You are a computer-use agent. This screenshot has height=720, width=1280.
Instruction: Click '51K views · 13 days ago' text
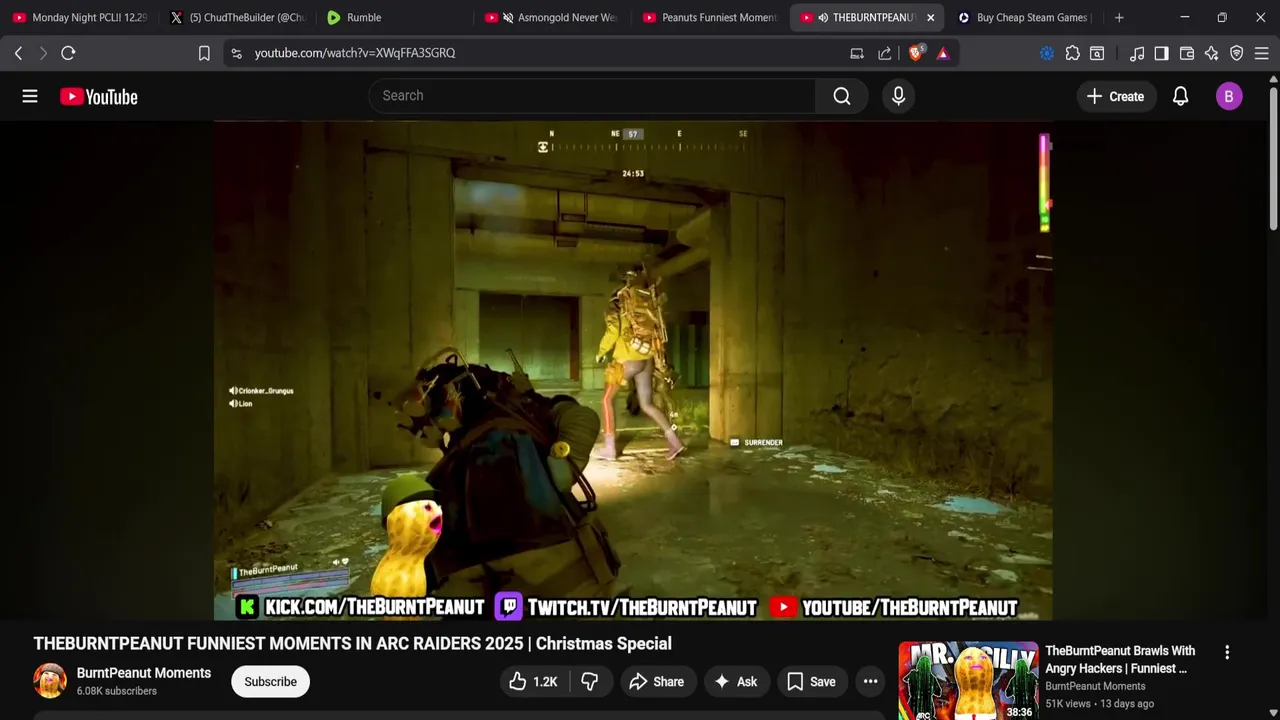pyautogui.click(x=1100, y=704)
